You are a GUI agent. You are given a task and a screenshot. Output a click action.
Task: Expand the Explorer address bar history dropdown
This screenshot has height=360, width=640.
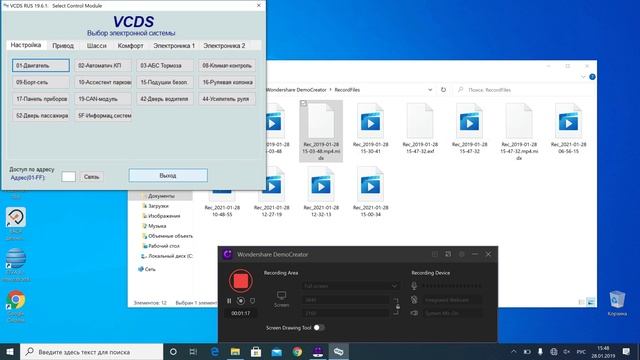(x=430, y=89)
